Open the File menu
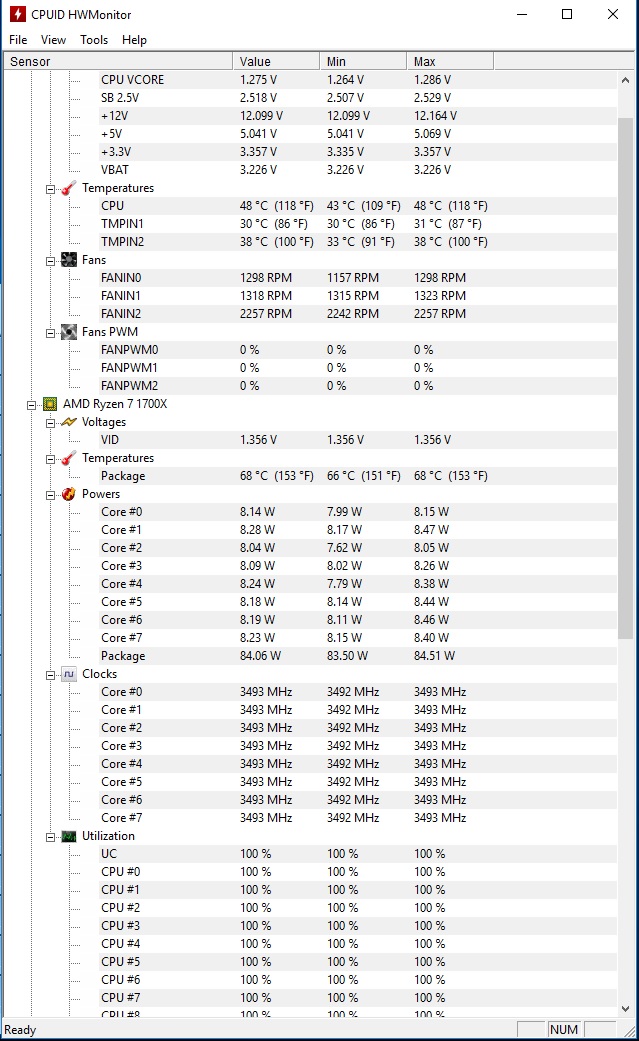639x1041 pixels. 18,40
